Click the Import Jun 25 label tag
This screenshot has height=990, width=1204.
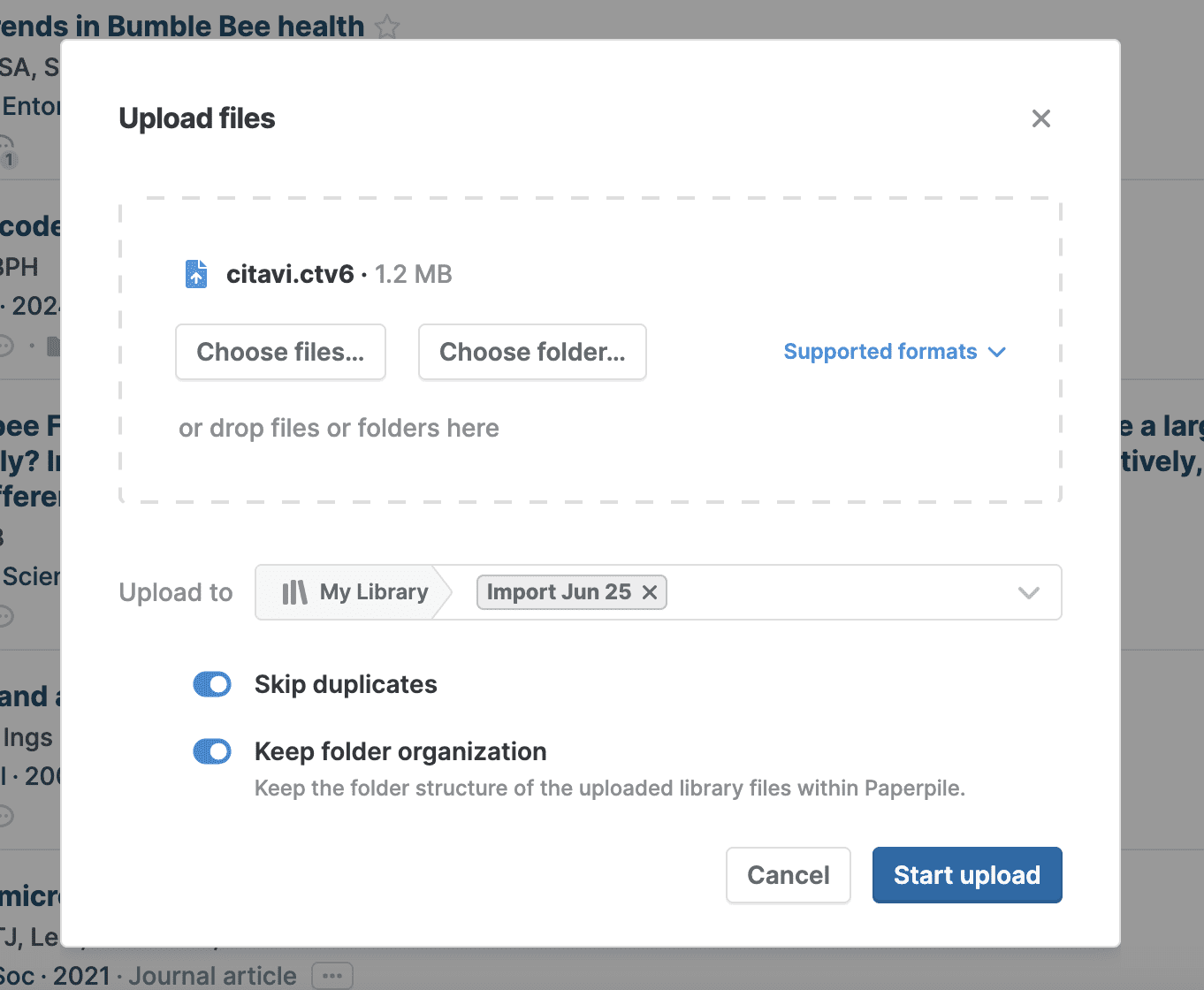[x=559, y=592]
